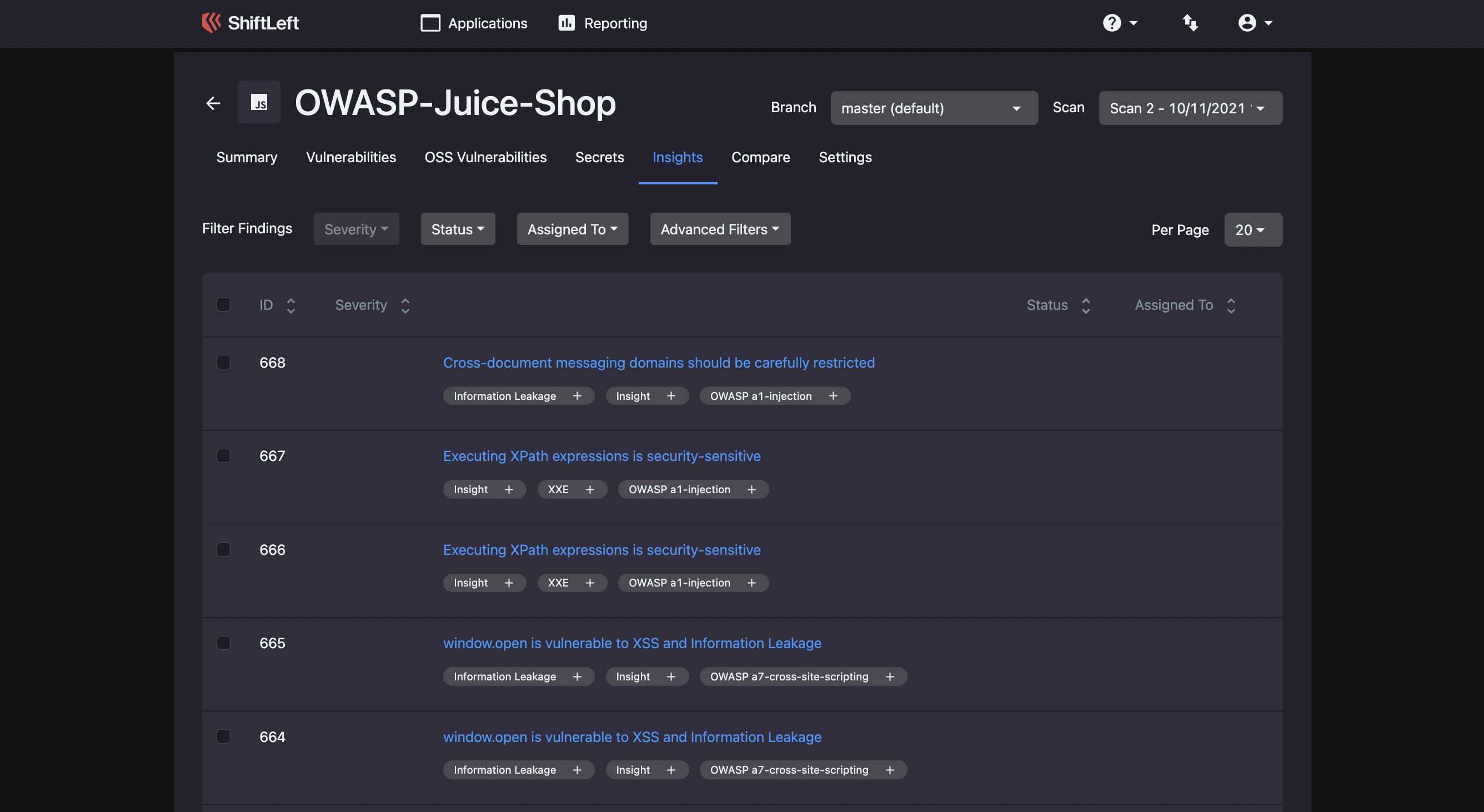This screenshot has height=812, width=1484.
Task: Click plus on OWASP a7-cross-site-scripting tag, row 664
Action: 890,770
